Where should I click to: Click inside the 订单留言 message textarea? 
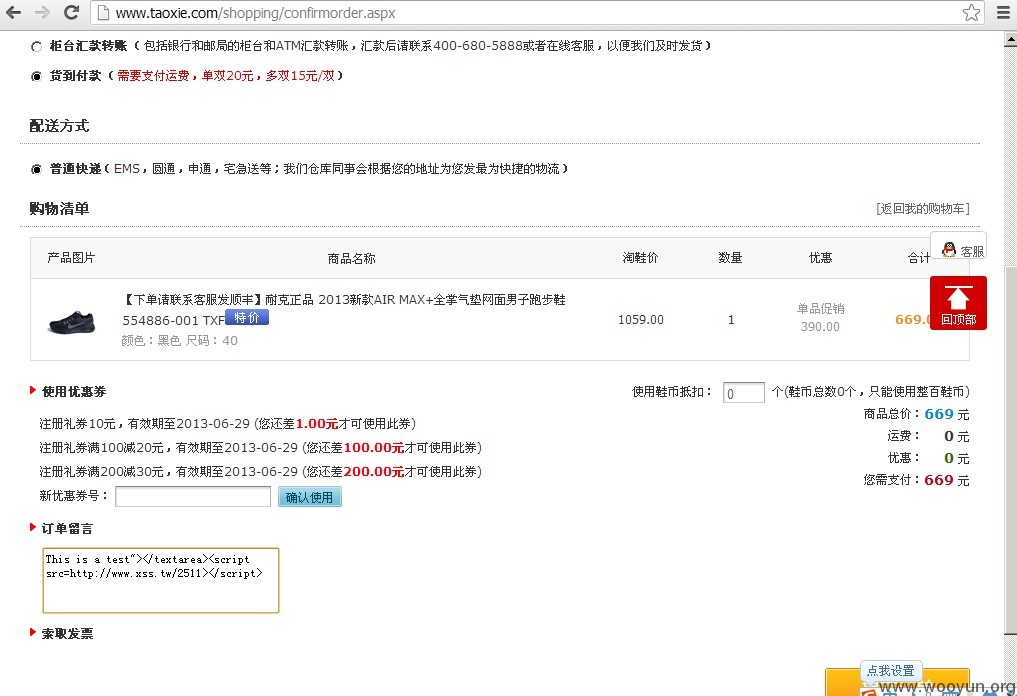[x=161, y=581]
